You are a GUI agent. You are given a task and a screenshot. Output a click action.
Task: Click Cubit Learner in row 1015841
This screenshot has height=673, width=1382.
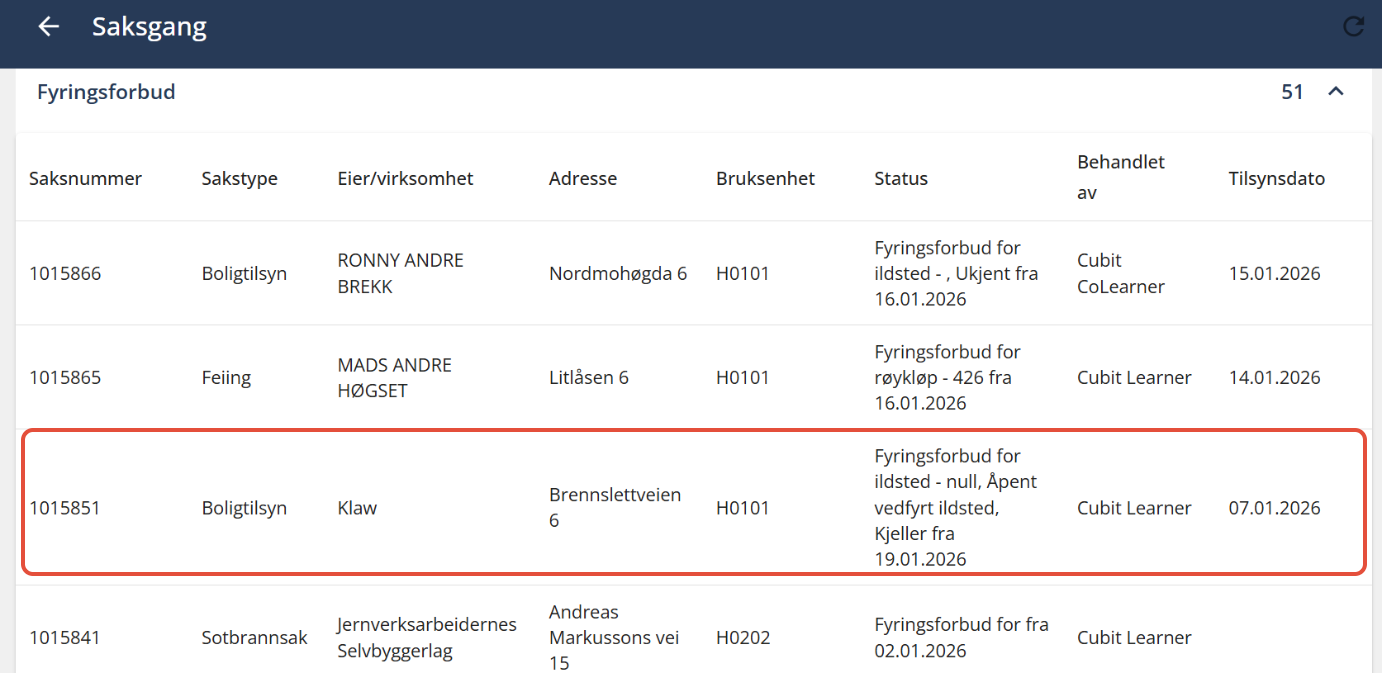(1134, 638)
